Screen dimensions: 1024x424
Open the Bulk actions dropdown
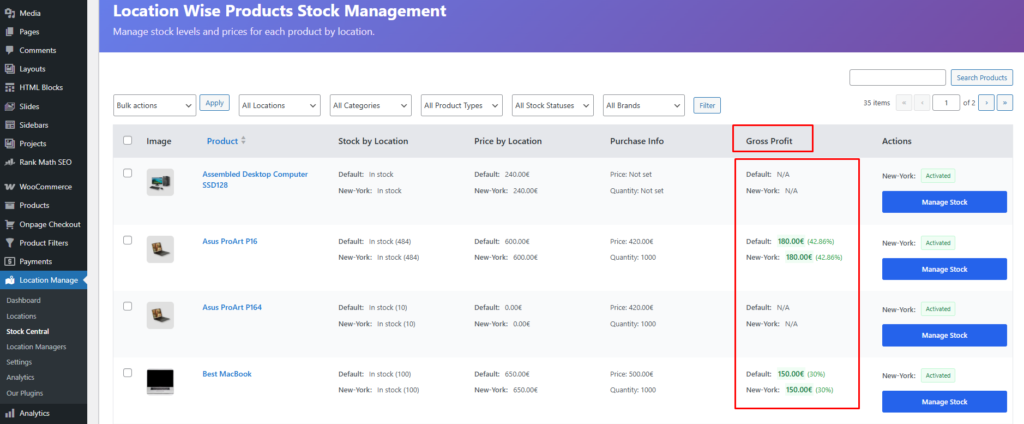[154, 105]
